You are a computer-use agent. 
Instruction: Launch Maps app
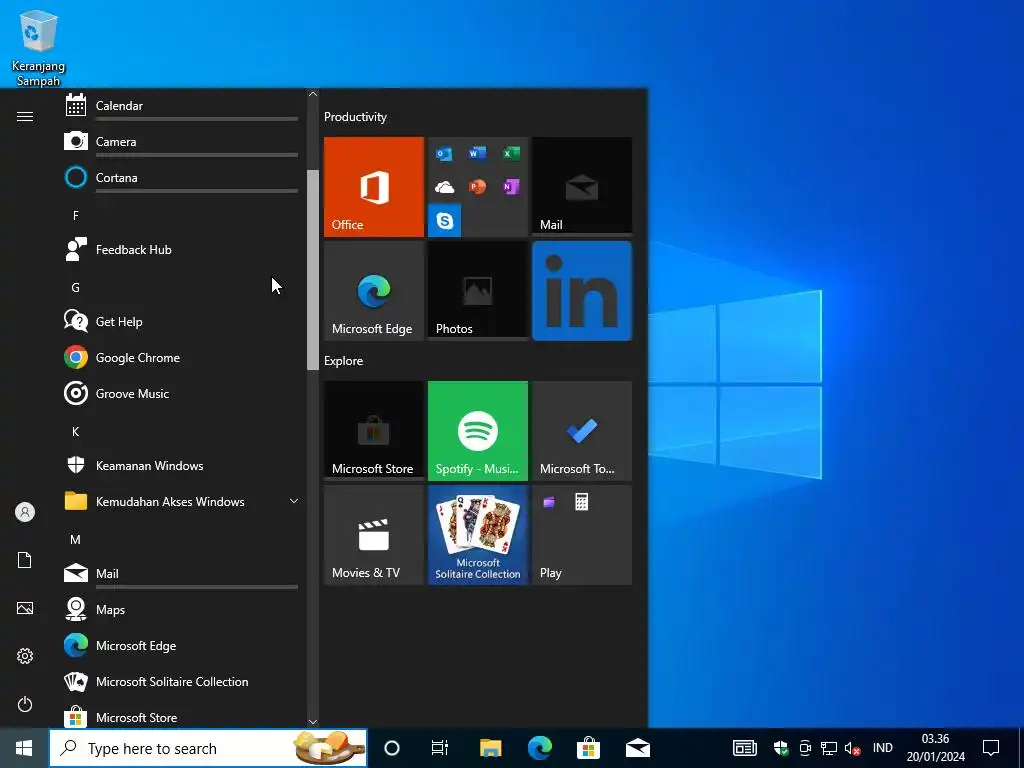[x=182, y=609]
